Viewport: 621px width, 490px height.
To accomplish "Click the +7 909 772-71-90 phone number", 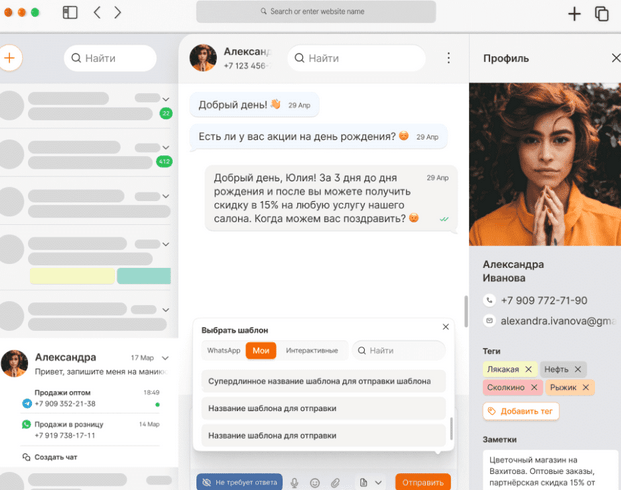I will click(x=544, y=300).
